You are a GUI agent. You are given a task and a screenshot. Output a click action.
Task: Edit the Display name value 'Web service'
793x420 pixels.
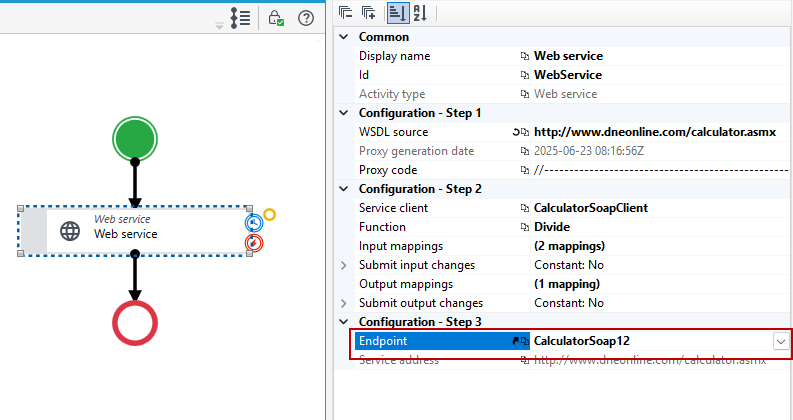click(x=568, y=56)
